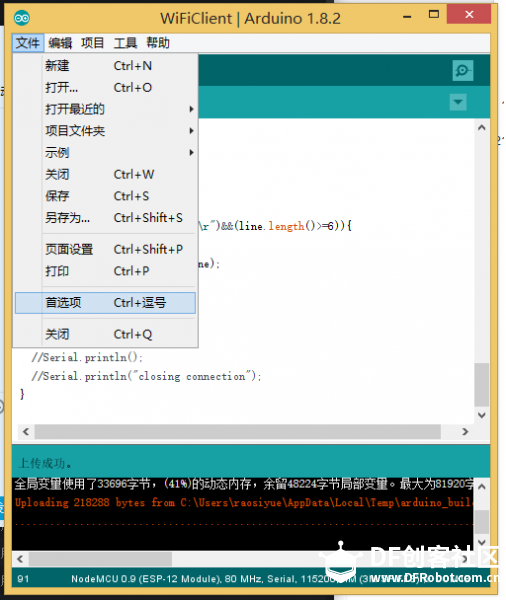Click the editor horizontal scrollbar left arrow
This screenshot has height=600, width=506.
click(26, 432)
